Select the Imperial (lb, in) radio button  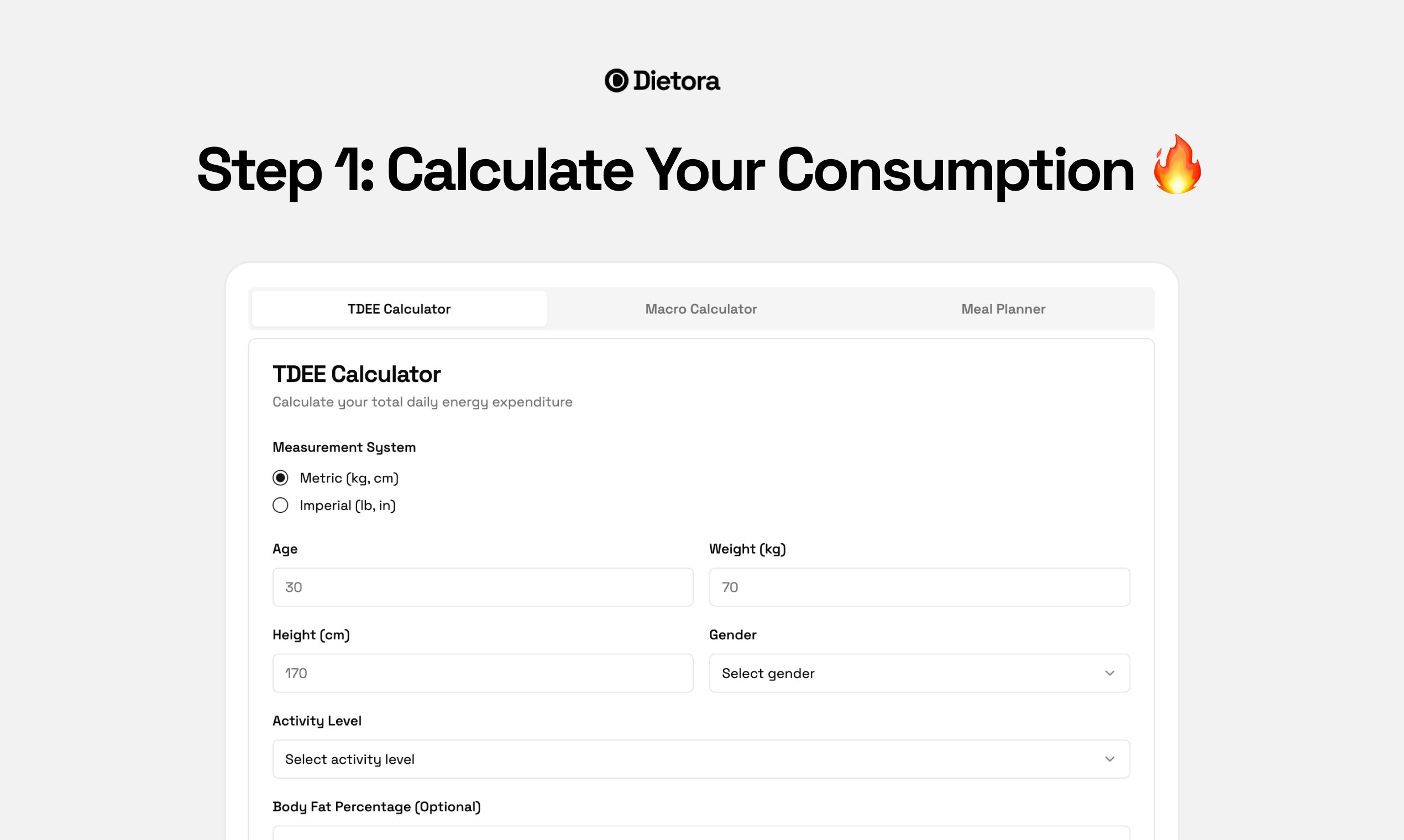[x=280, y=505]
